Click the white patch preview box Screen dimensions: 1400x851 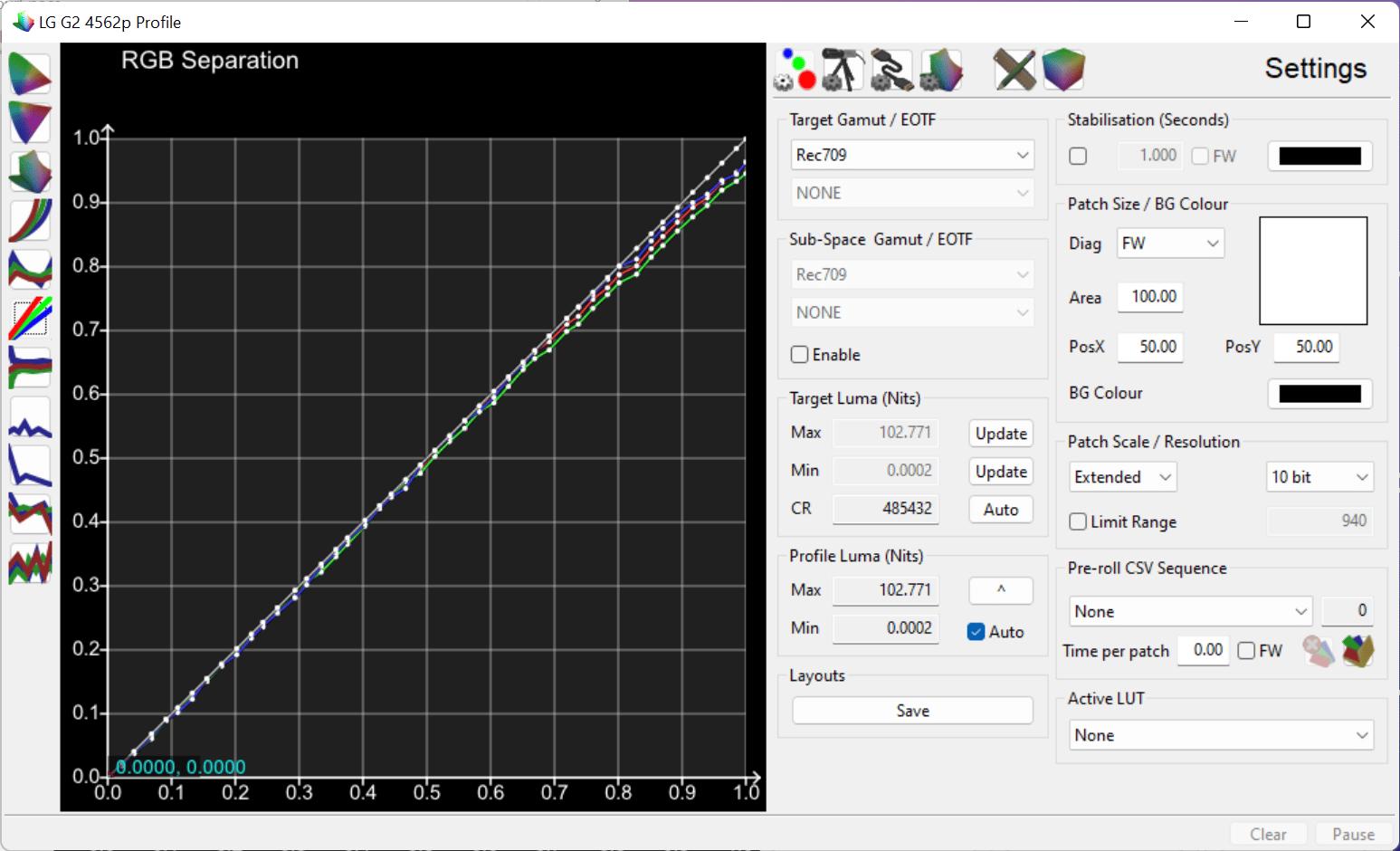1313,270
